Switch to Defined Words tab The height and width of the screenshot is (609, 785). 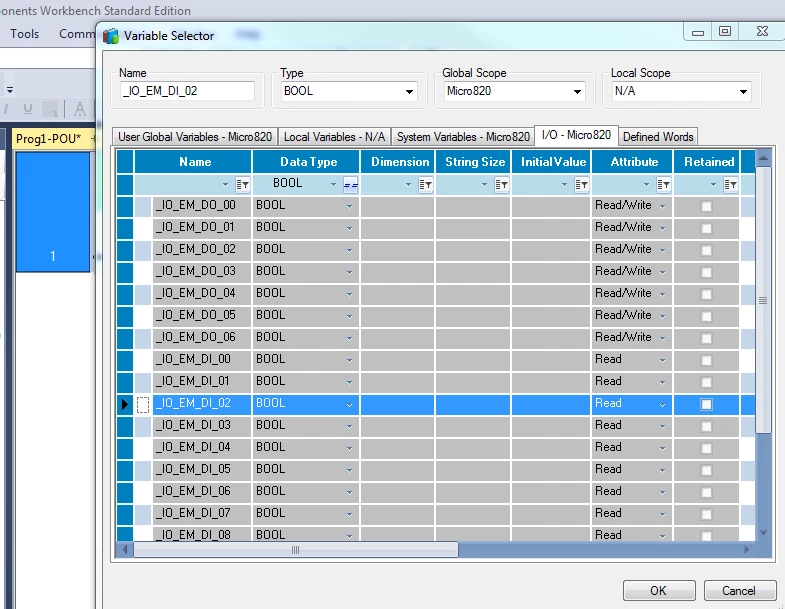pos(658,137)
